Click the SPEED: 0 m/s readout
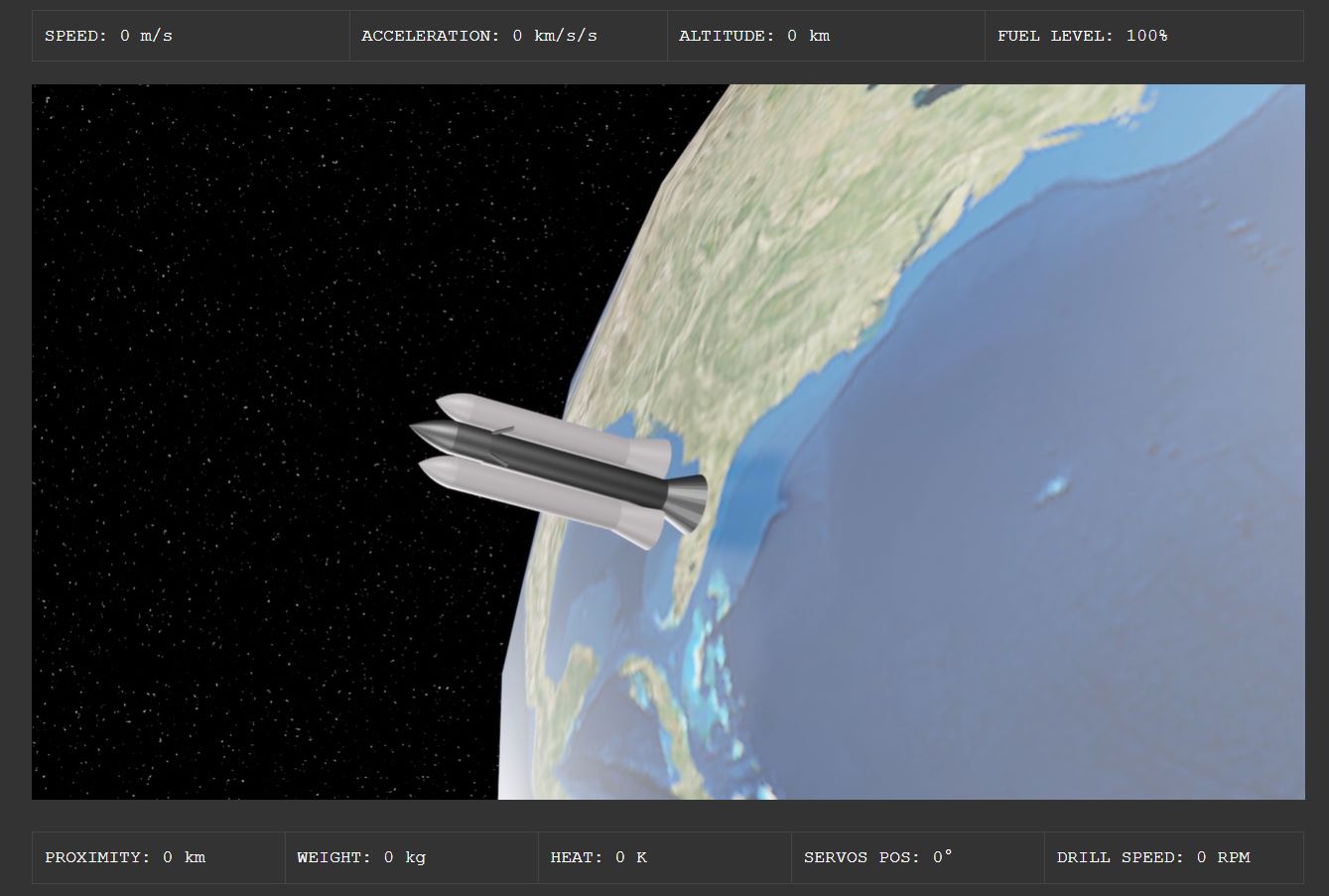This screenshot has width=1329, height=896. [191, 36]
